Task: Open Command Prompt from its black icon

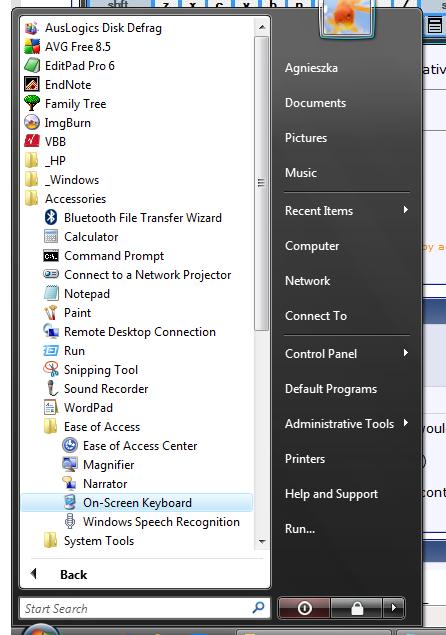Action: click(x=51, y=256)
